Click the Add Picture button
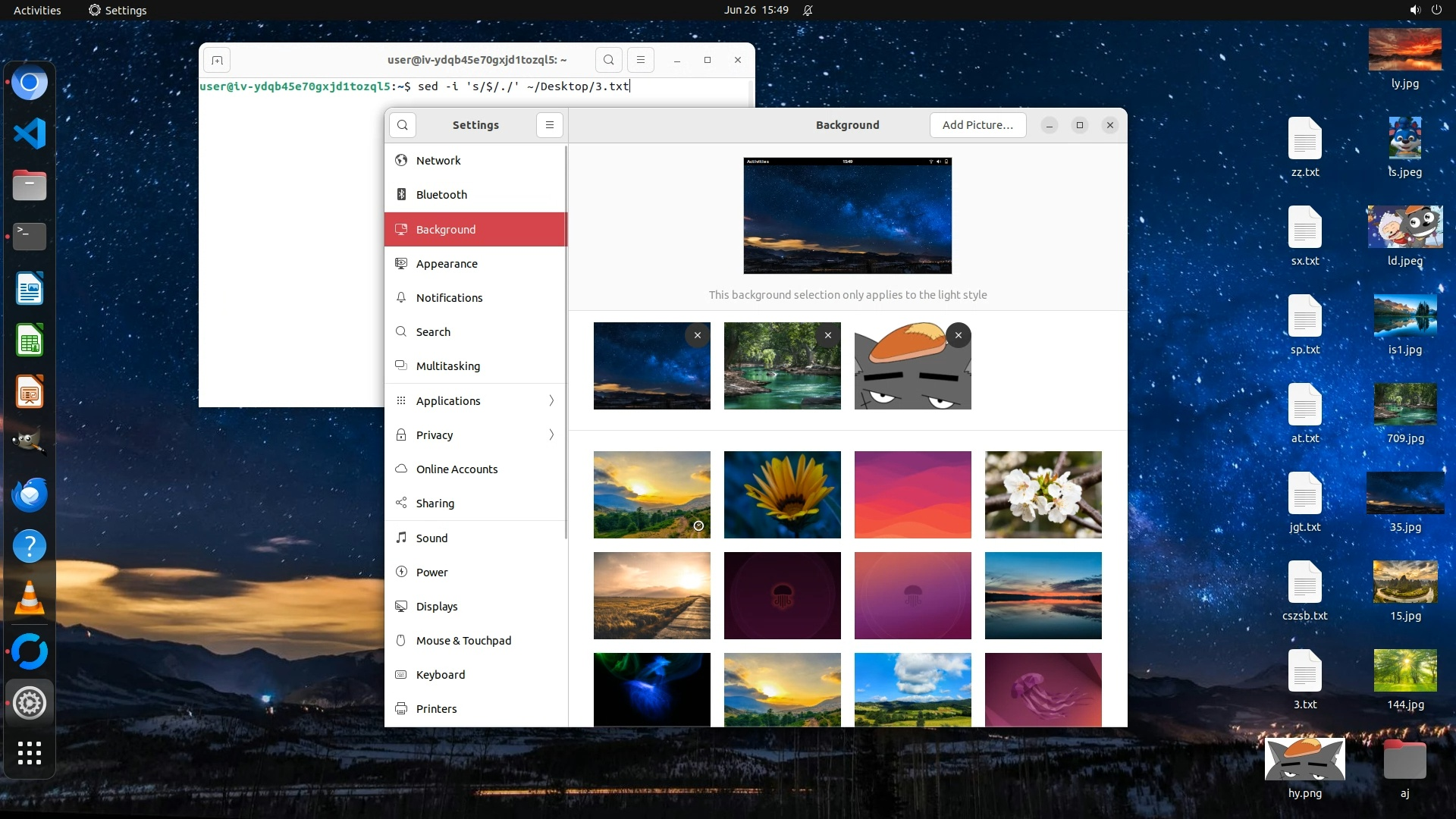Image resolution: width=1456 pixels, height=819 pixels. [x=977, y=125]
